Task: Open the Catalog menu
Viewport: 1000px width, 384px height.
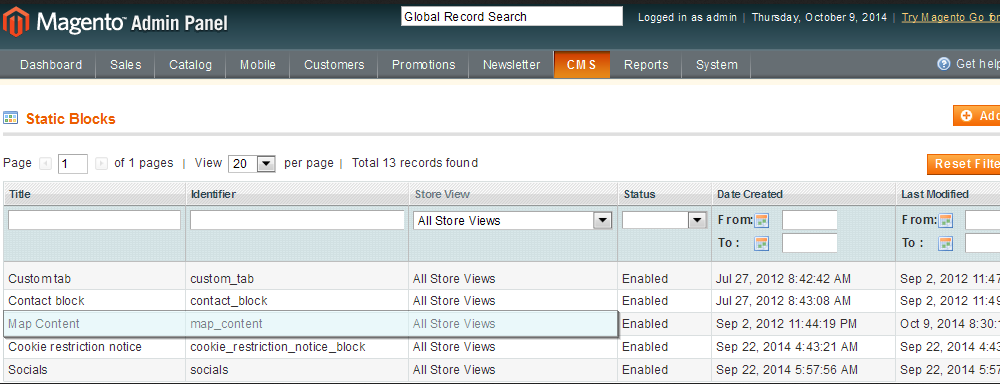Action: point(191,64)
